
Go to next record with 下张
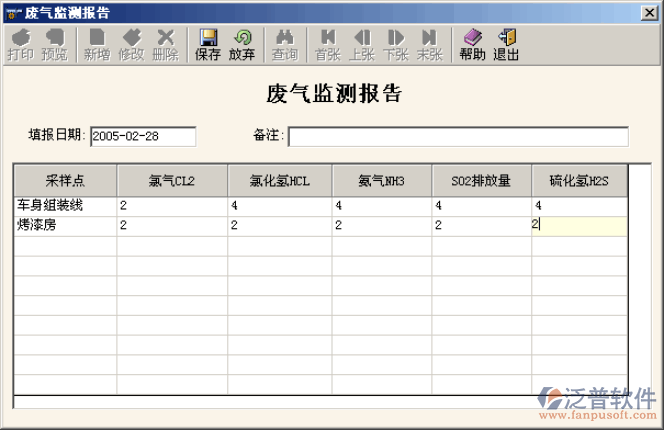click(x=396, y=45)
